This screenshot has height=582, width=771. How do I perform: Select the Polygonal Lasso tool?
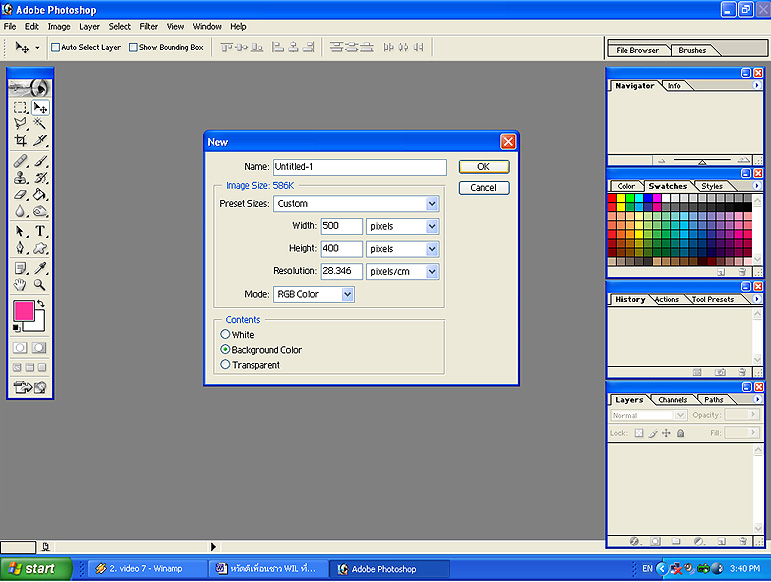point(20,123)
